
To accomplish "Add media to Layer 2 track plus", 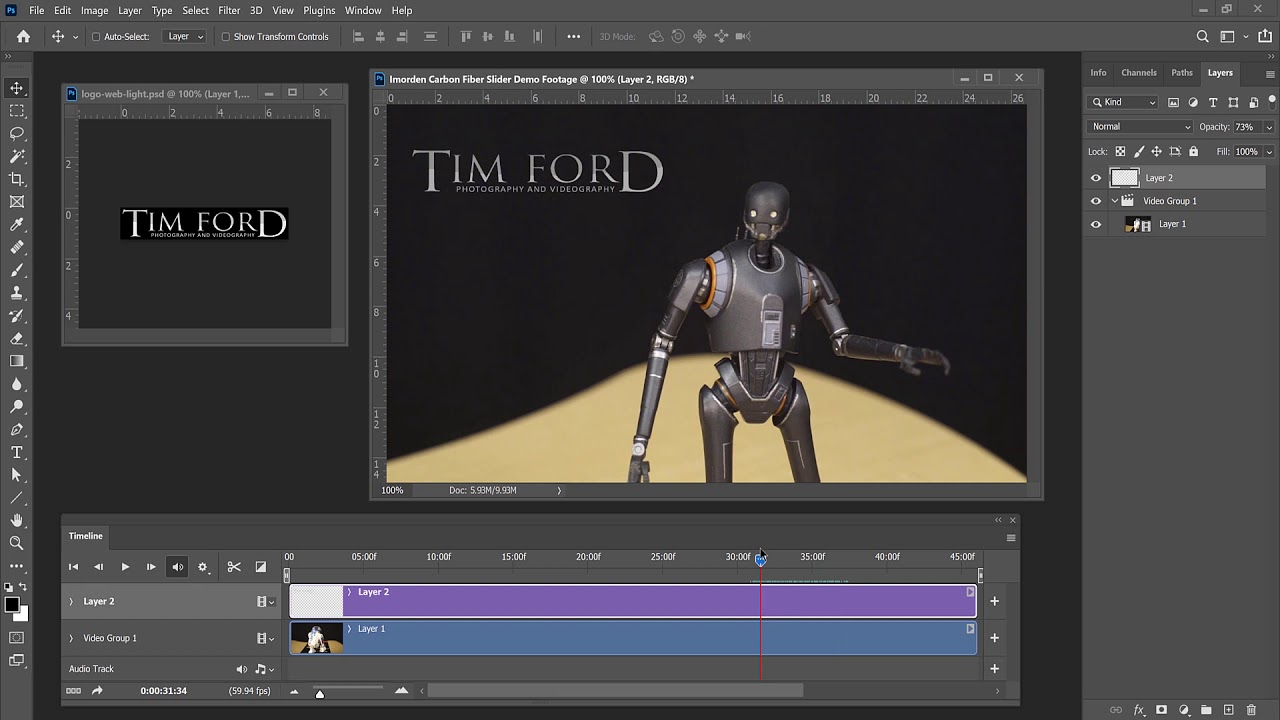I will click(x=994, y=602).
